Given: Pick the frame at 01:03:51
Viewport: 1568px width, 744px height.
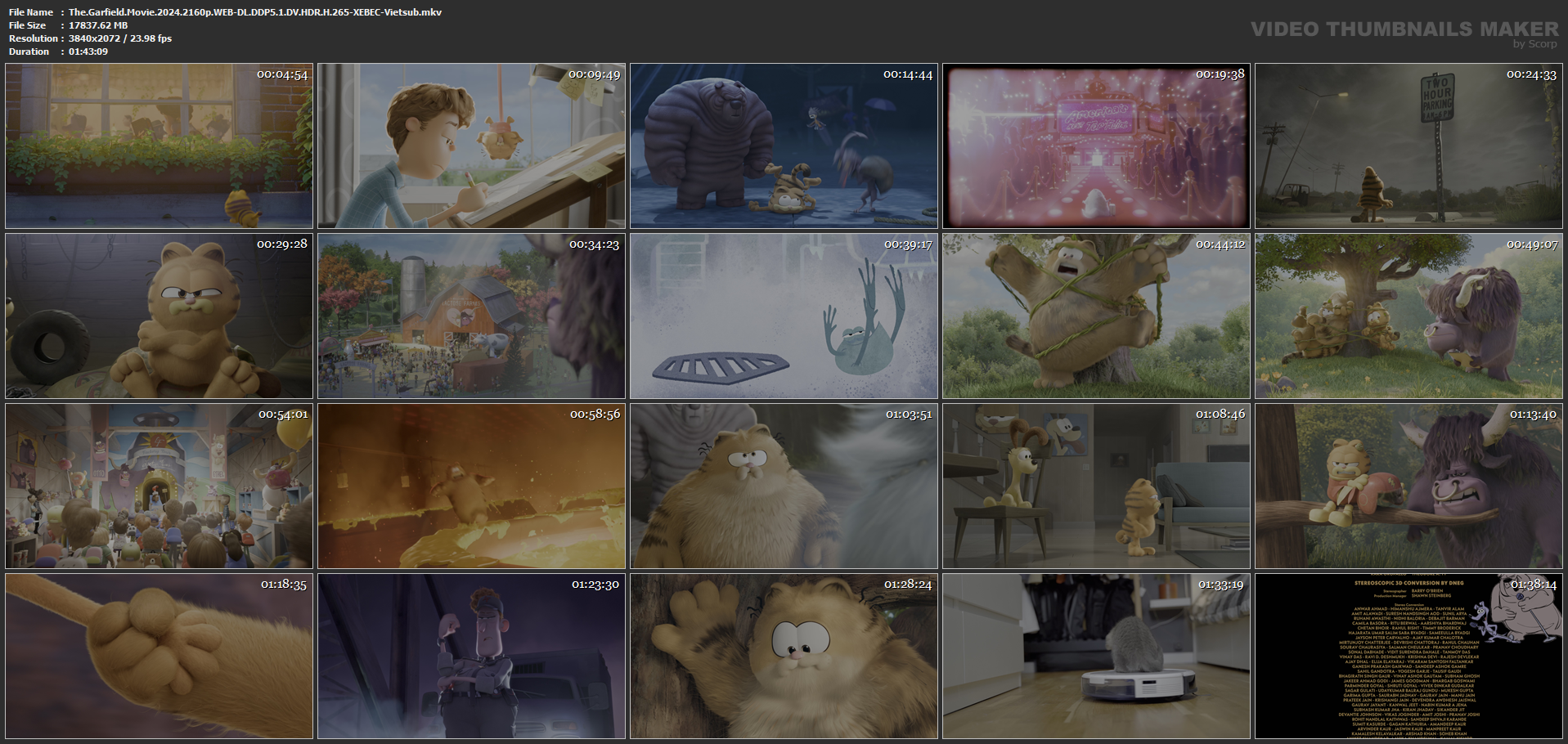Looking at the screenshot, I should (784, 486).
